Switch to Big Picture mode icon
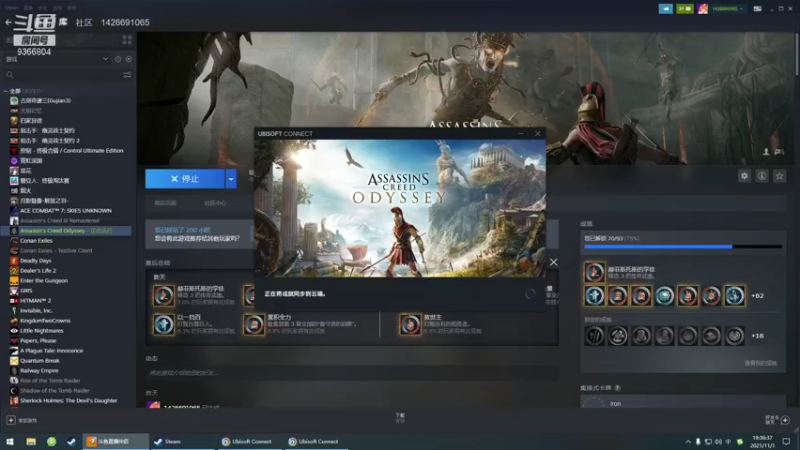This screenshot has height=450, width=800. point(757,9)
